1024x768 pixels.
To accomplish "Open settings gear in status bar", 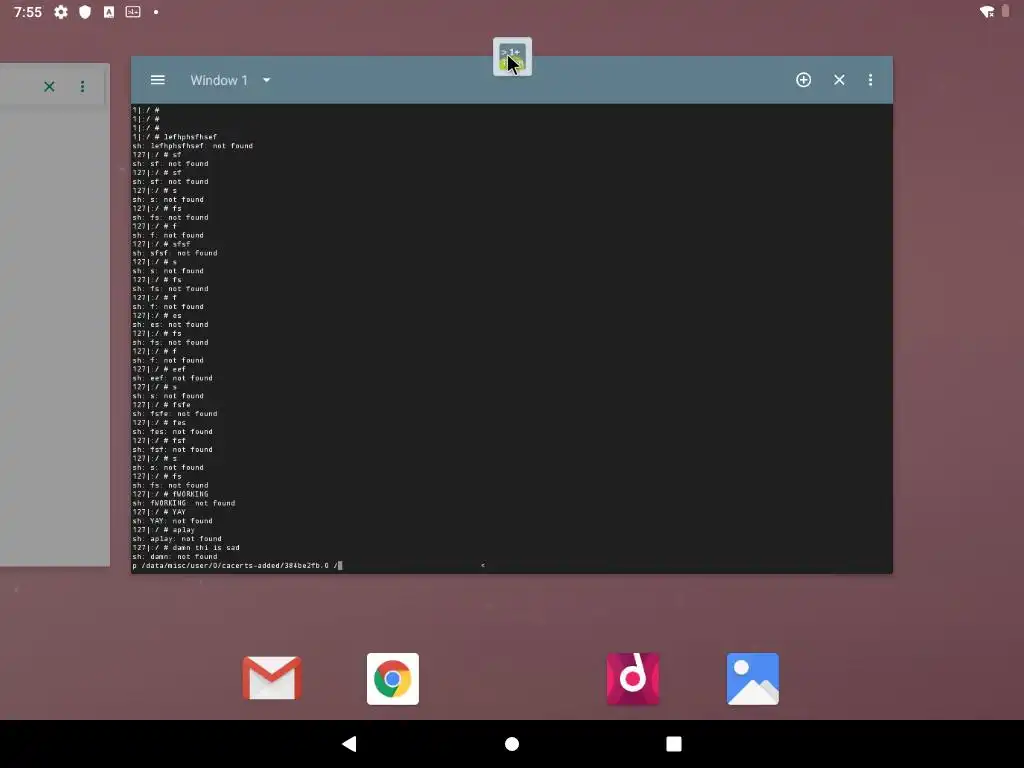I will point(61,12).
